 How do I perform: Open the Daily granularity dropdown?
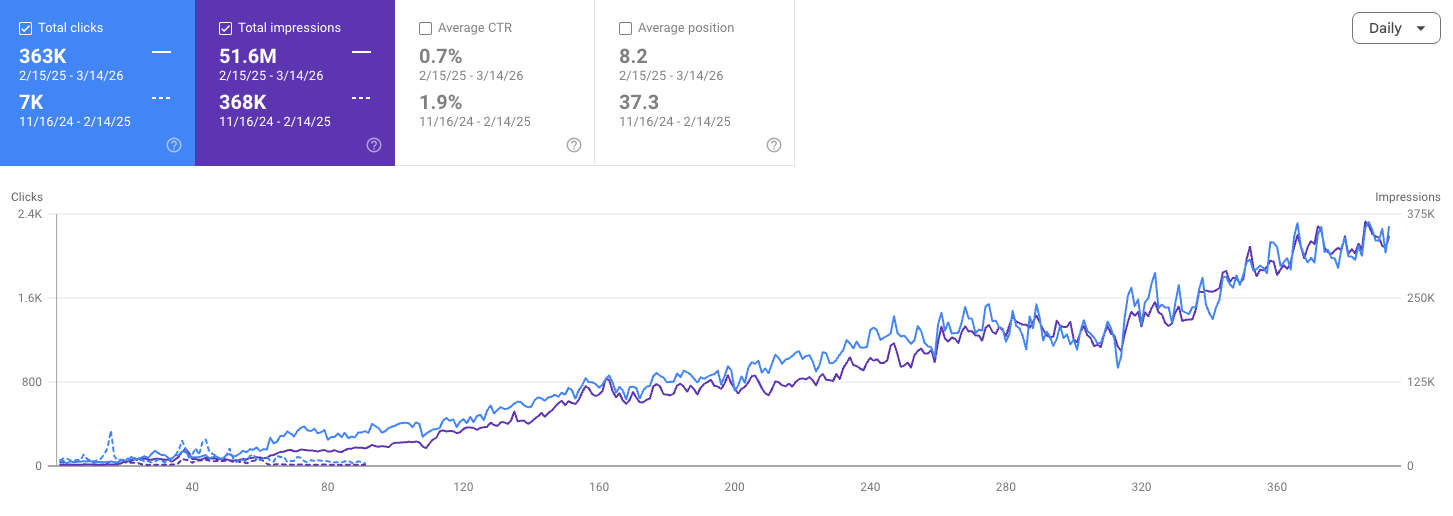[x=1396, y=28]
